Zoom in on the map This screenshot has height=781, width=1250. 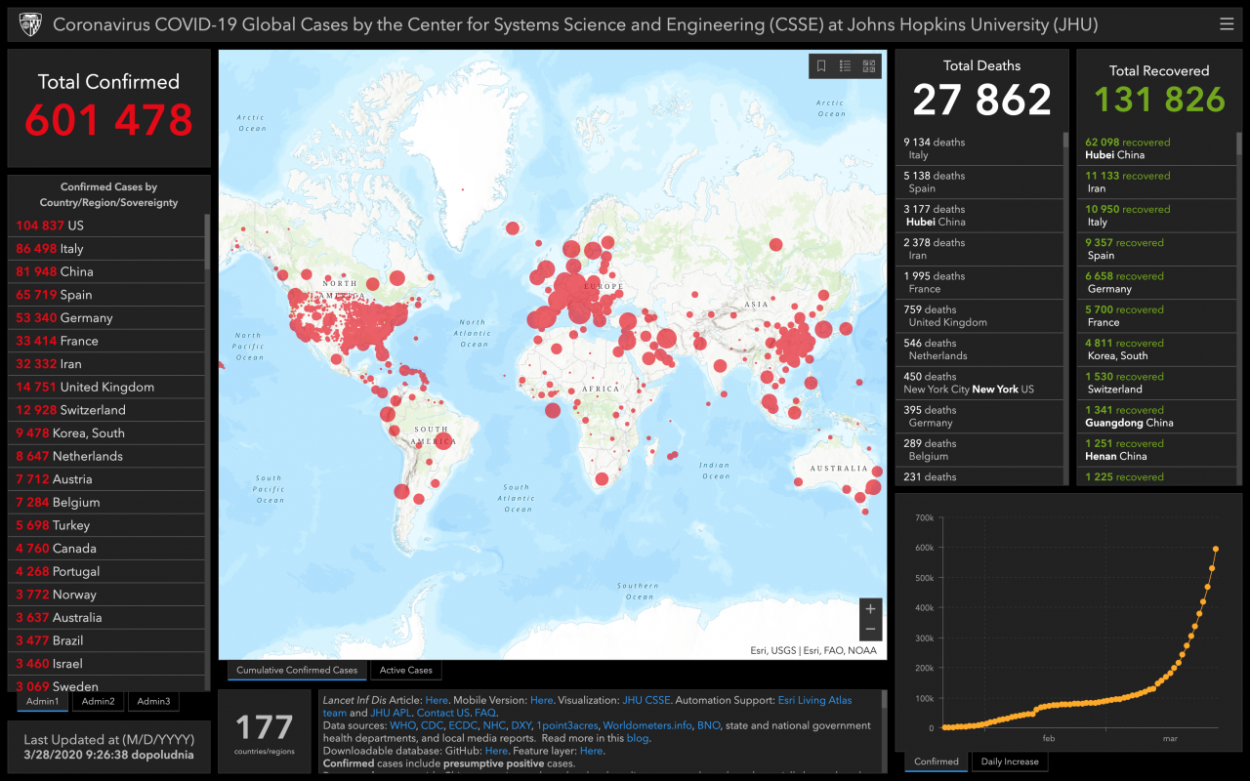pos(870,609)
